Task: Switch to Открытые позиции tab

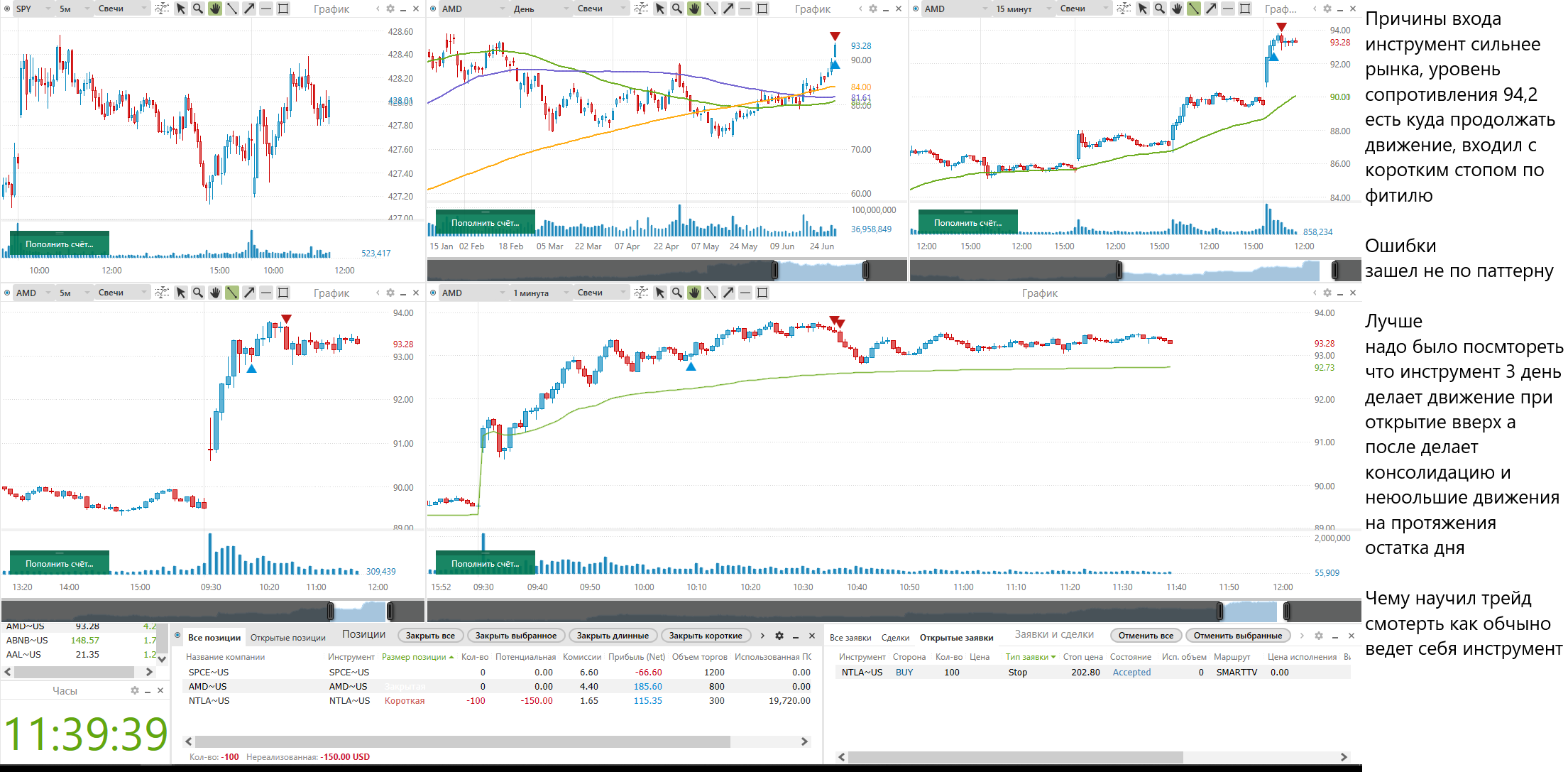Action: click(287, 637)
